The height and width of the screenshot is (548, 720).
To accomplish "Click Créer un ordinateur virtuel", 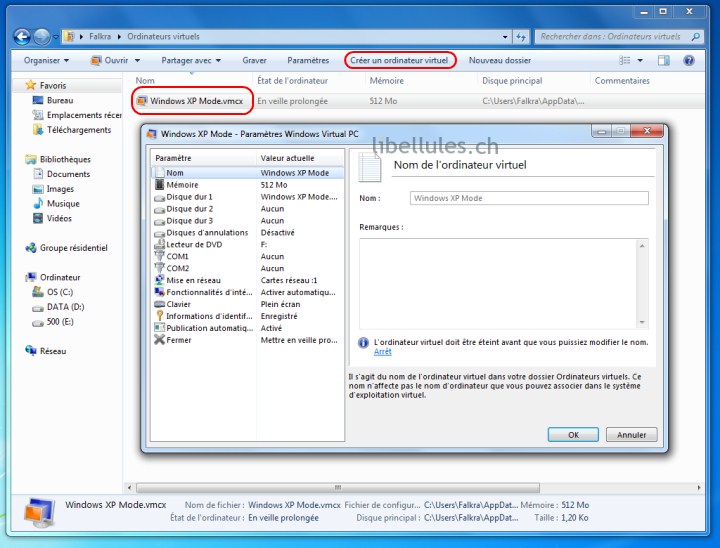I will [399, 60].
